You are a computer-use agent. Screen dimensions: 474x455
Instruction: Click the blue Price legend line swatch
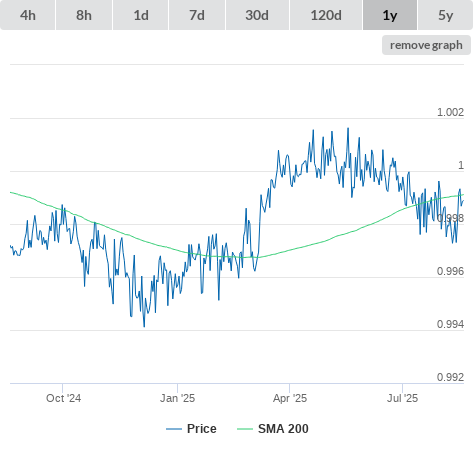174,429
